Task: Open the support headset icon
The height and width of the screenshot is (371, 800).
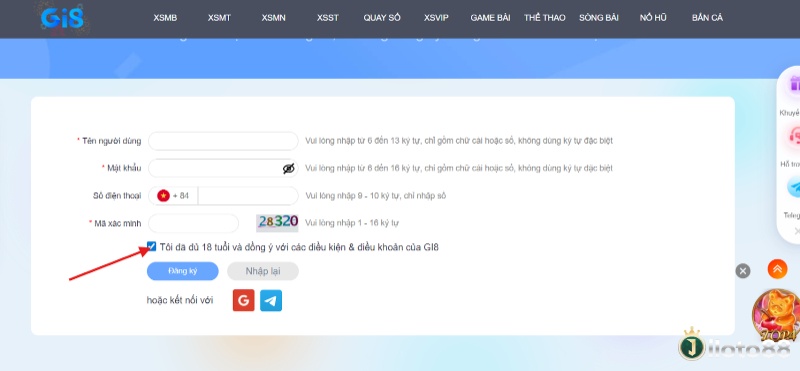Action: pos(793,138)
